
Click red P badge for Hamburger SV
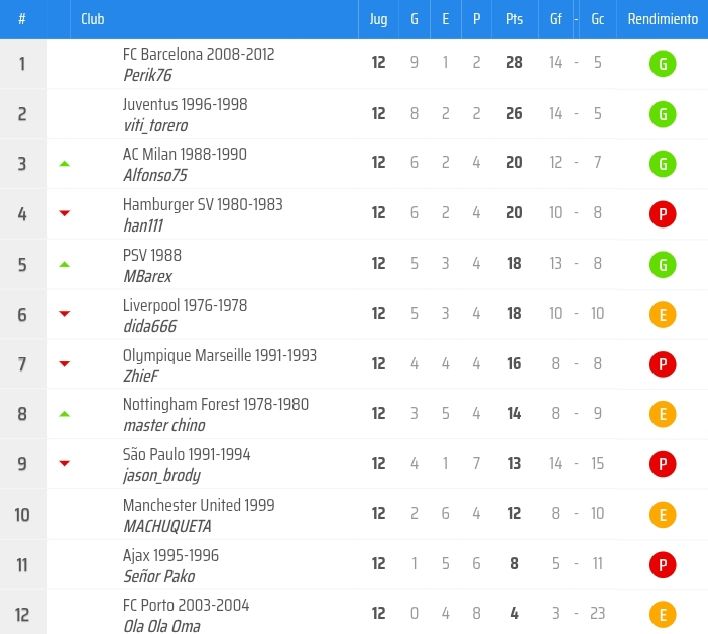coord(662,214)
